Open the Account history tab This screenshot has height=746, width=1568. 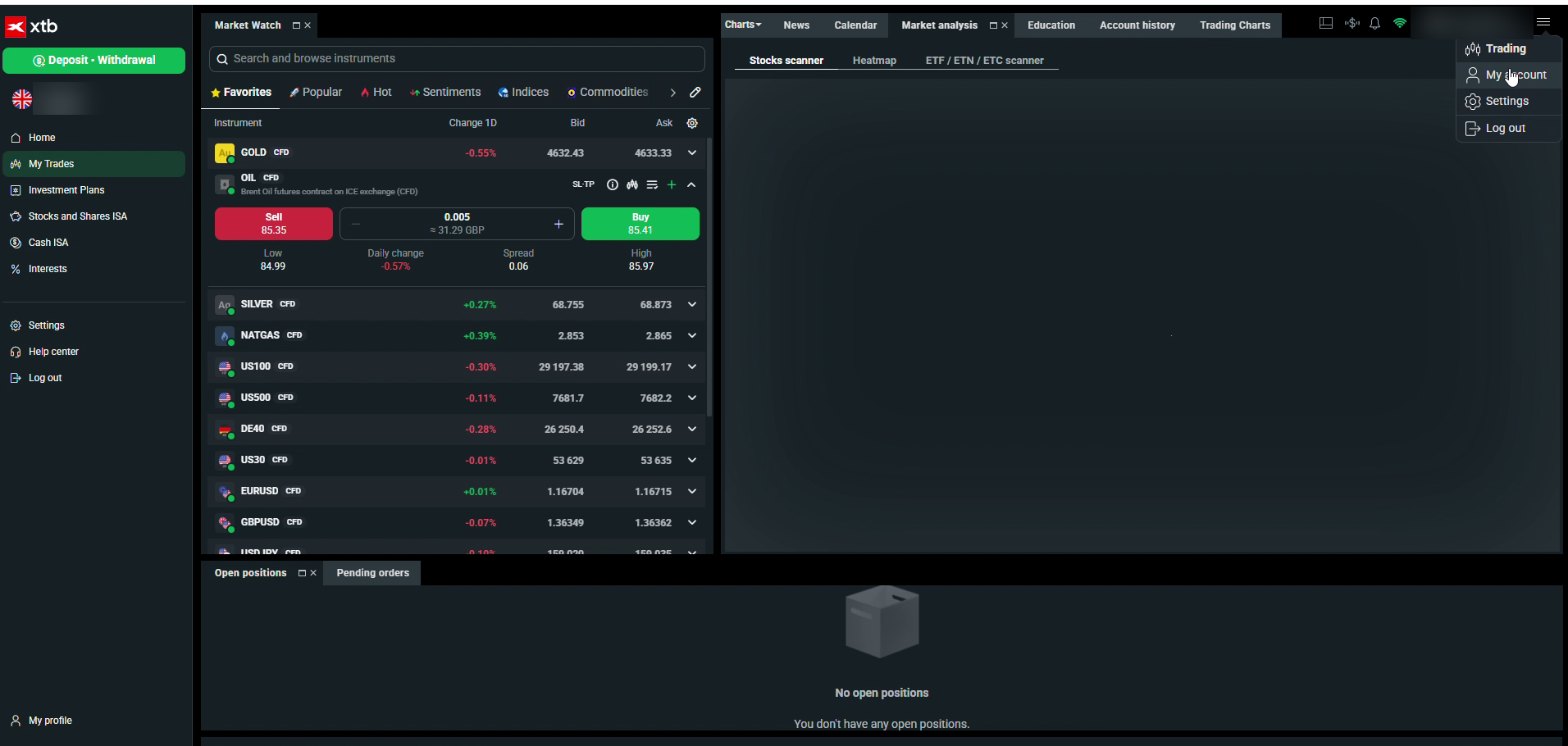(1137, 25)
